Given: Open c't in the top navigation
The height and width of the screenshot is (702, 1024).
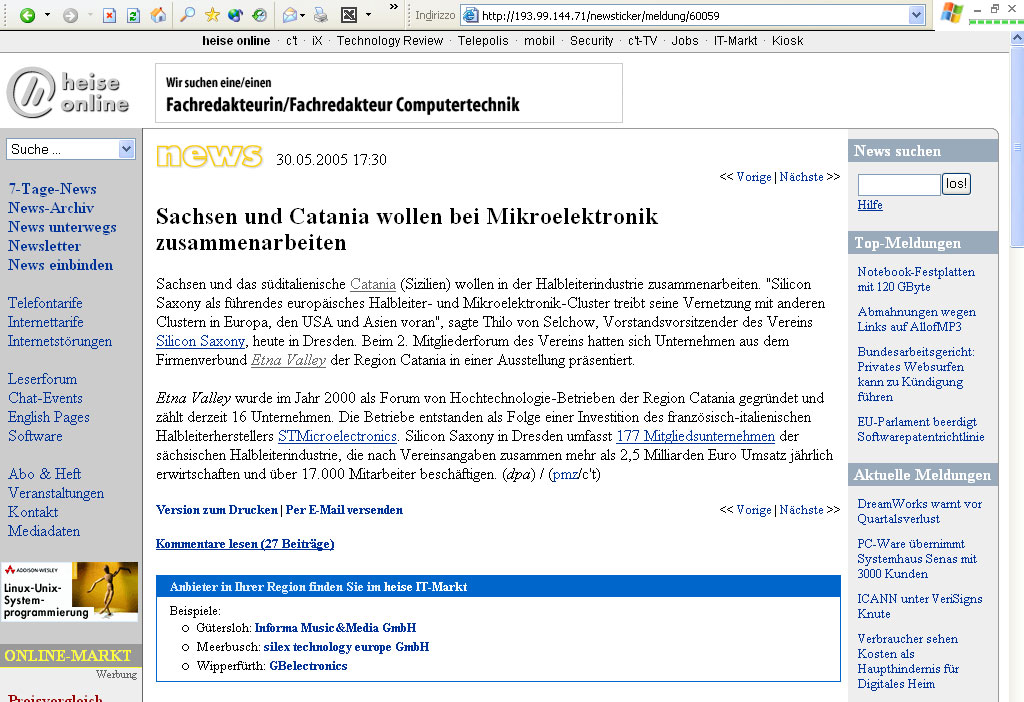Looking at the screenshot, I should tap(292, 40).
